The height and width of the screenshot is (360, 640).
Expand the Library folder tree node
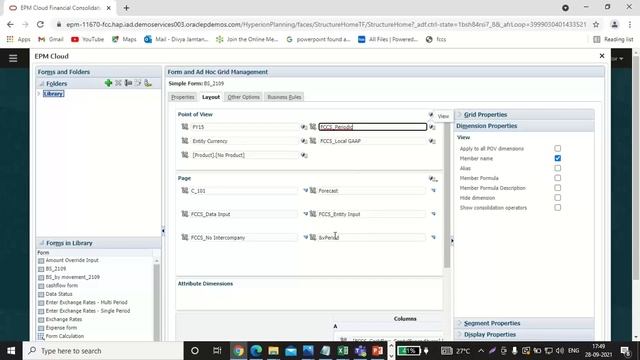(x=39, y=93)
